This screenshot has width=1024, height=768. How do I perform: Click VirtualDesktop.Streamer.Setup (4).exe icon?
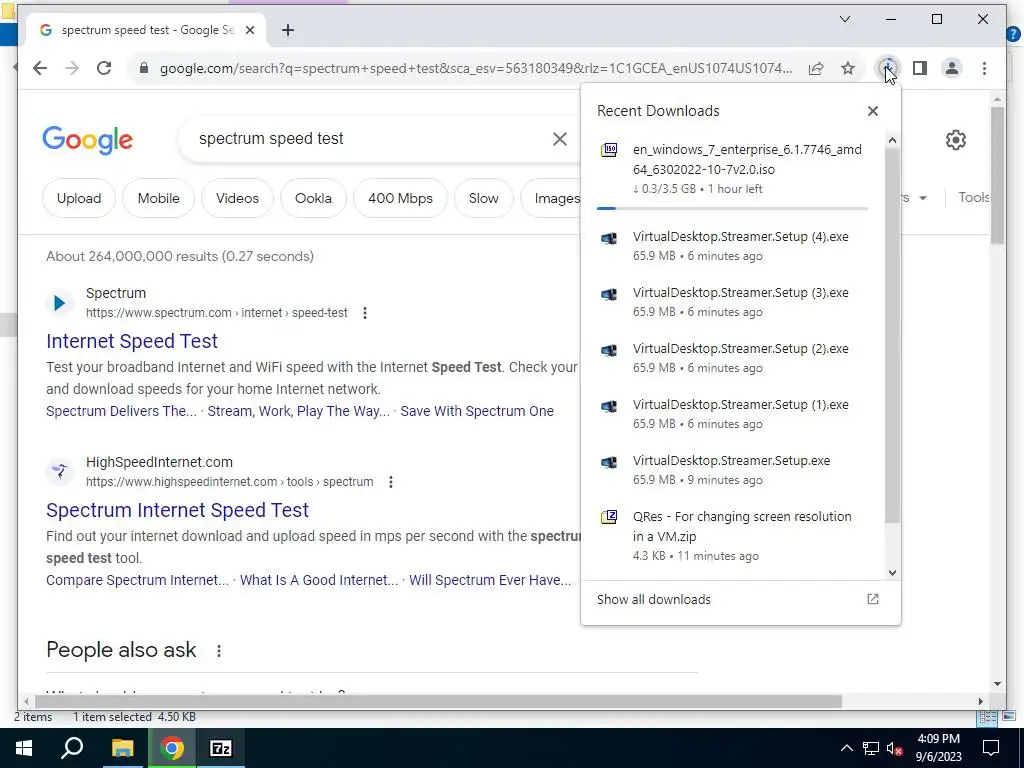[609, 238]
